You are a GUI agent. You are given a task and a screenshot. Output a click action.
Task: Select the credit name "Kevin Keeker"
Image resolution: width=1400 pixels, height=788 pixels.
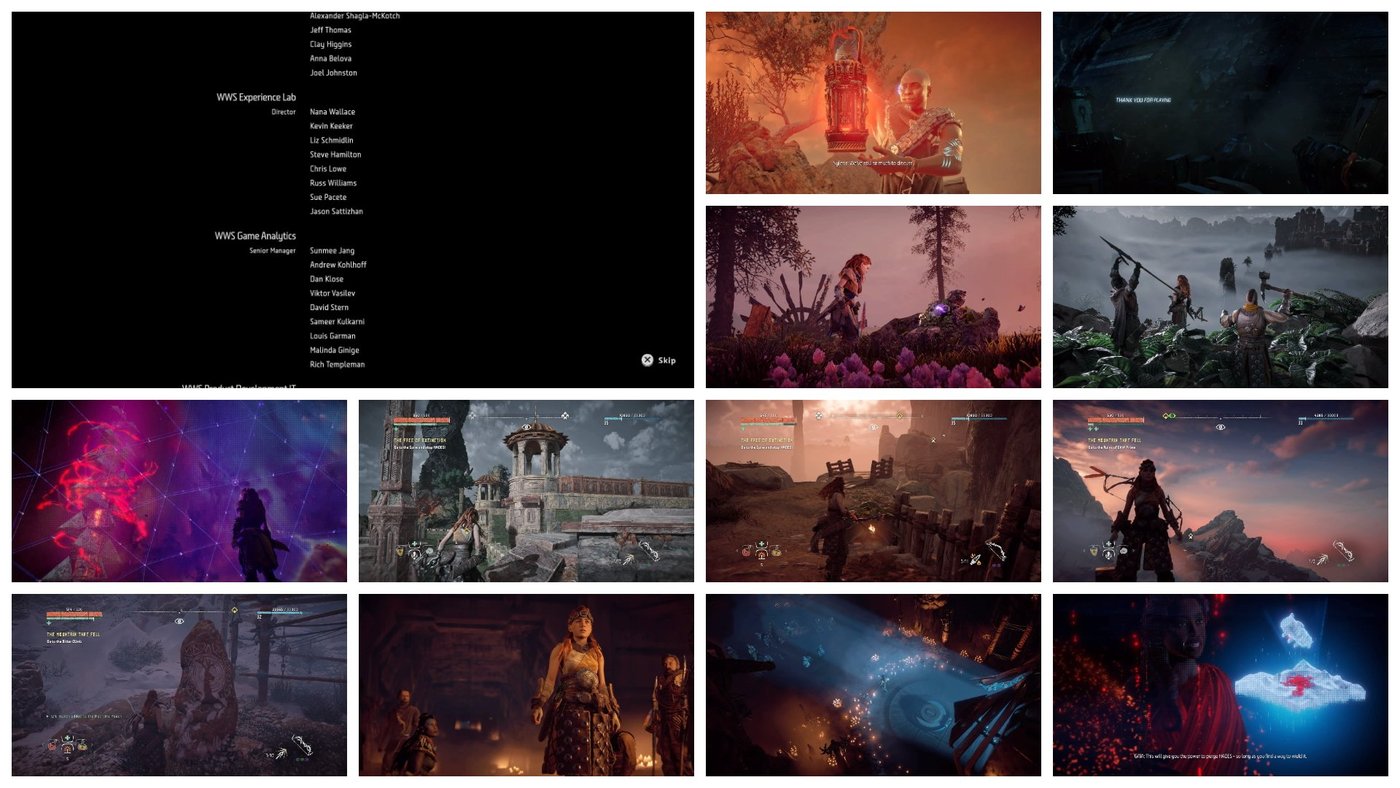click(331, 126)
